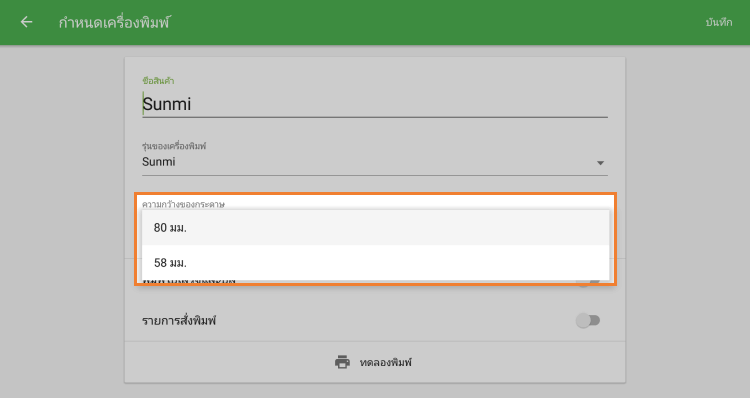Click the รุ่นของเครื่องพิมพ์ Sunmi selection text
The image size is (750, 398).
point(159,162)
